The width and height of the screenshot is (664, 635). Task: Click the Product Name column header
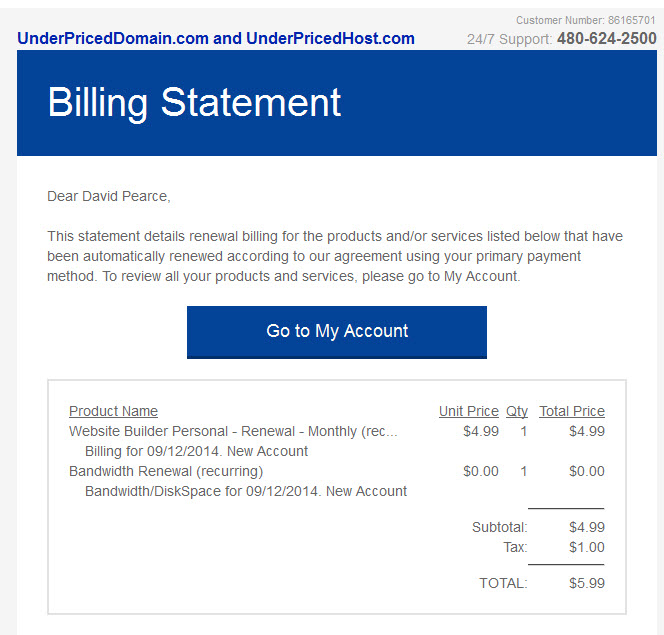[x=113, y=411]
